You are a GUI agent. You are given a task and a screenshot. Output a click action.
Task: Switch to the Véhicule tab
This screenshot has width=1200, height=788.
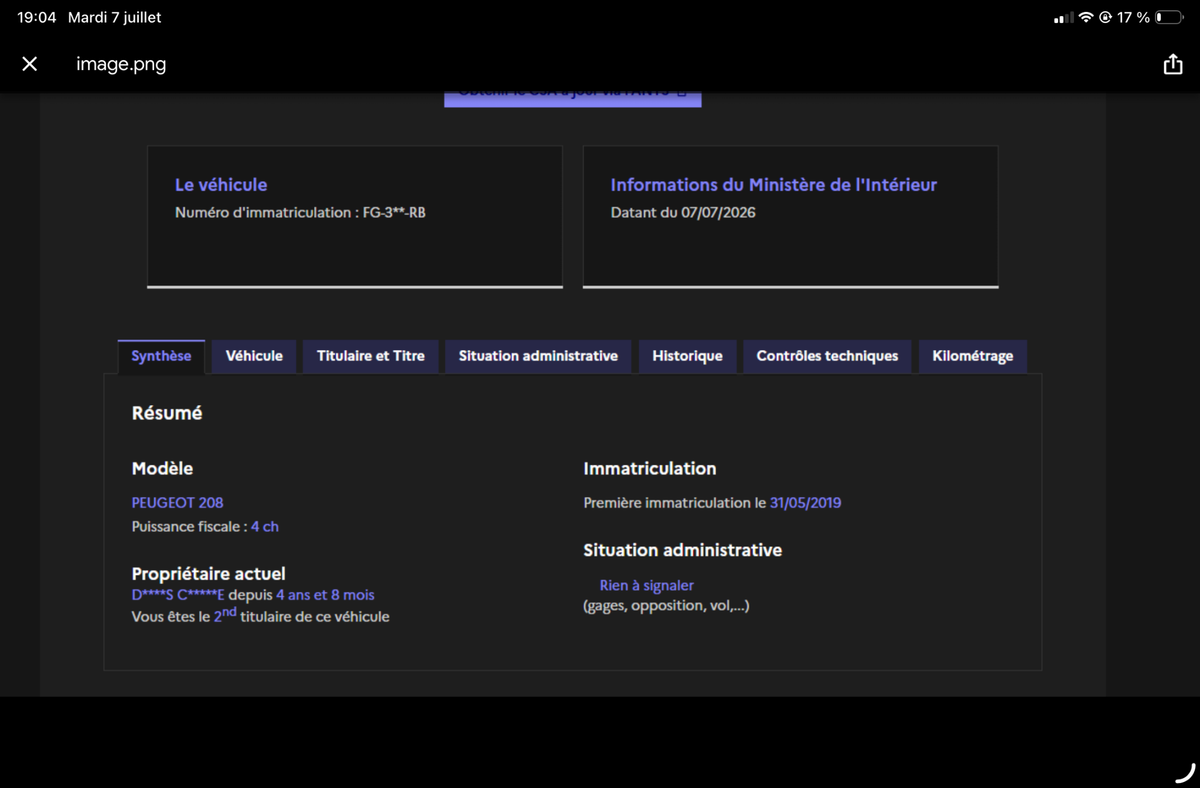tap(254, 356)
